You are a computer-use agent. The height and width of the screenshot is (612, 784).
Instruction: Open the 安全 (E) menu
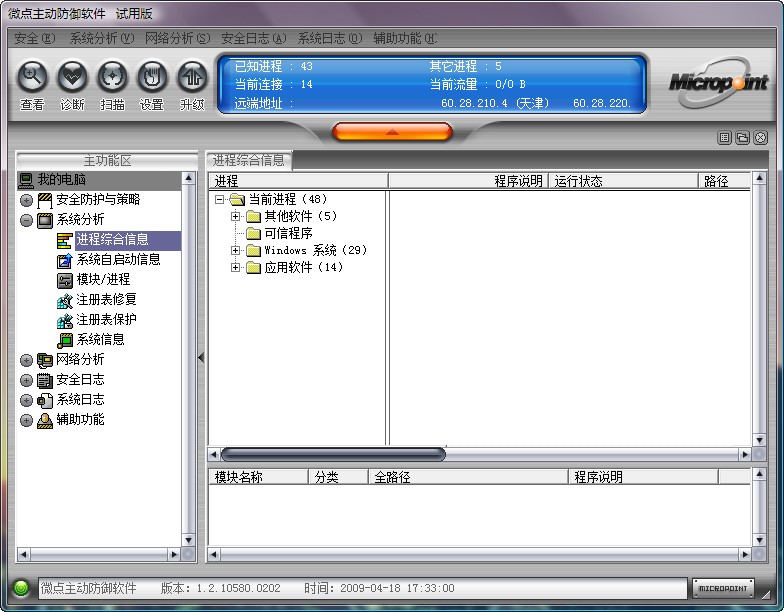pos(34,38)
